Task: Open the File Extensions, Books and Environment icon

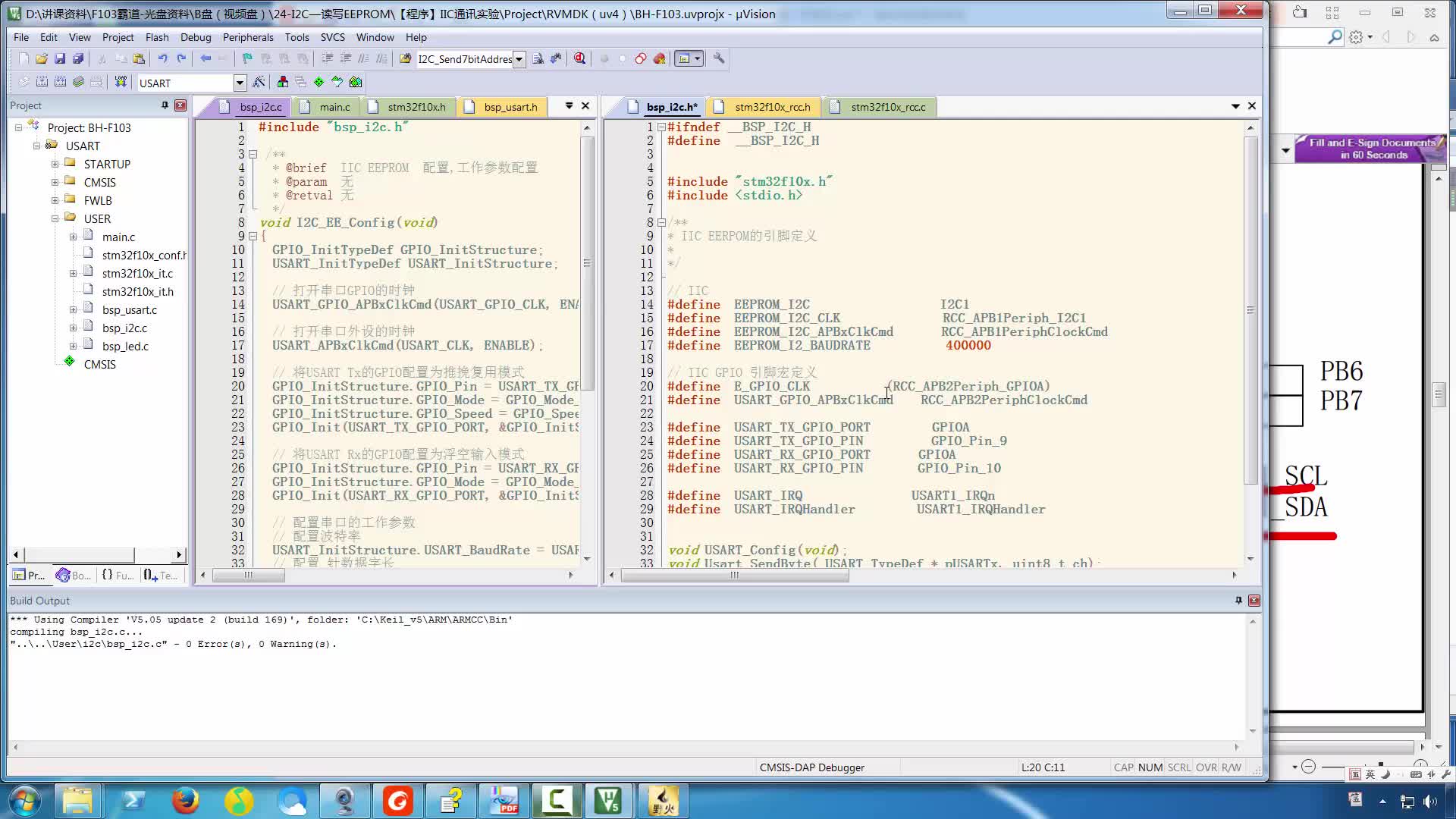Action: click(x=283, y=82)
